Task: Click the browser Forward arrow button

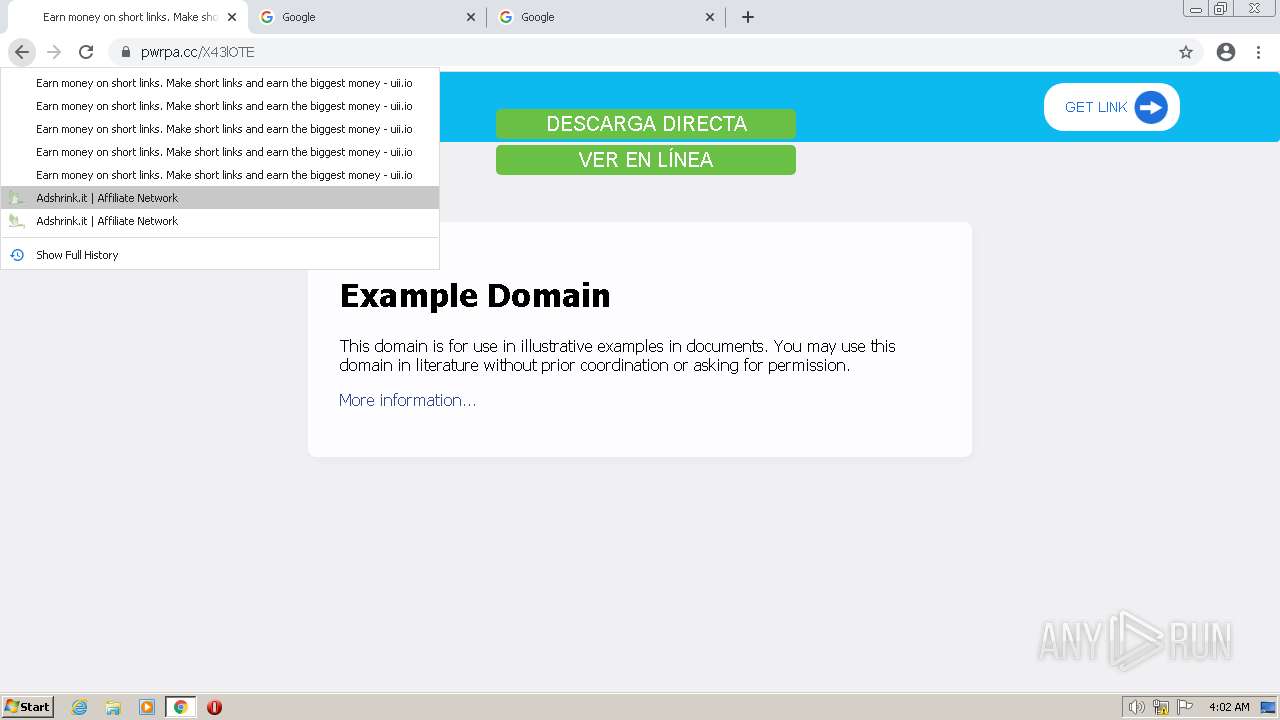Action: click(x=54, y=52)
